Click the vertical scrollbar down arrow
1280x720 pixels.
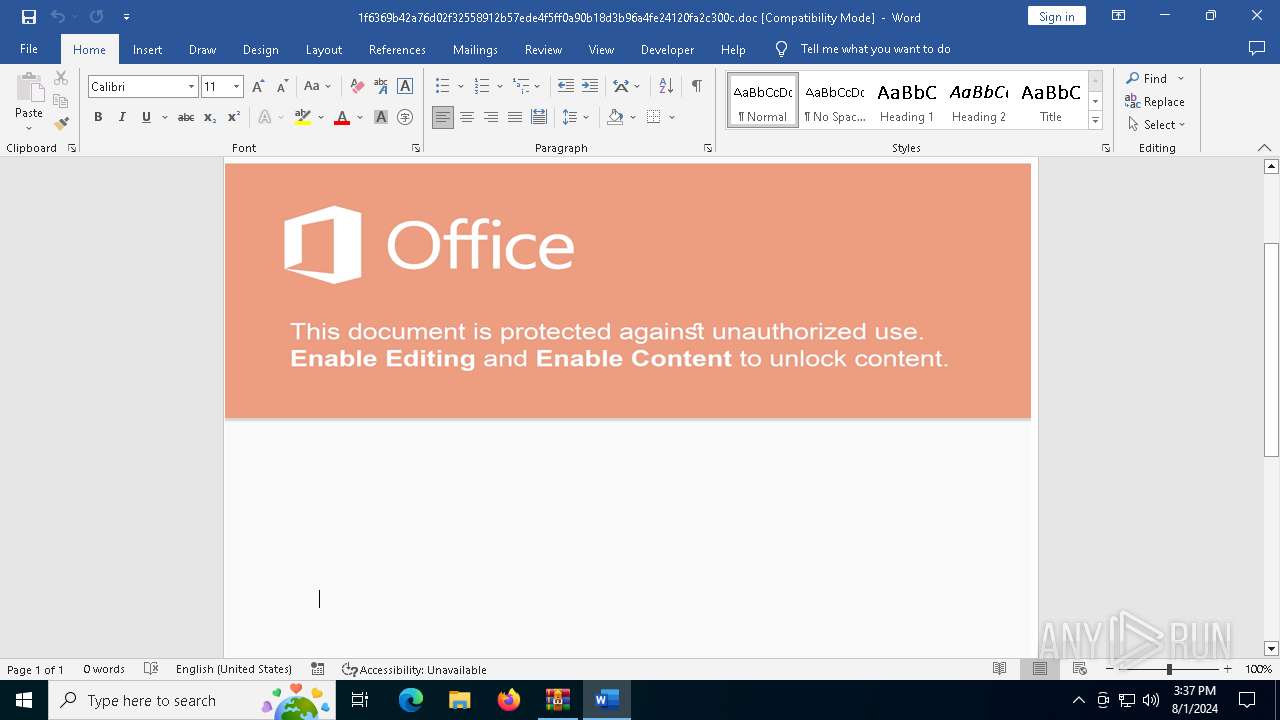tap(1271, 649)
